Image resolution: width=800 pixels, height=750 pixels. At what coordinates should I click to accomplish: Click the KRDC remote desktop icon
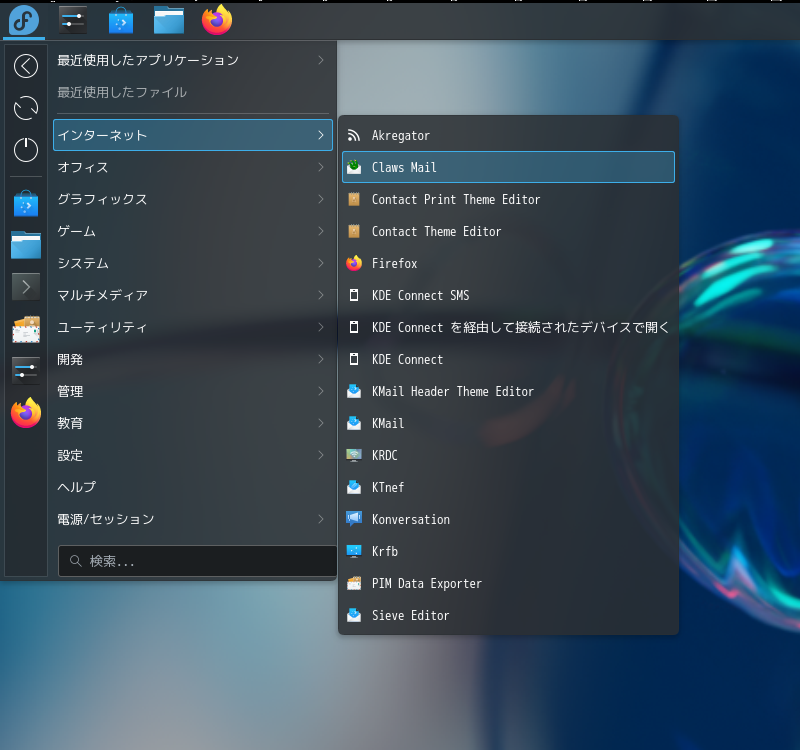click(x=354, y=455)
